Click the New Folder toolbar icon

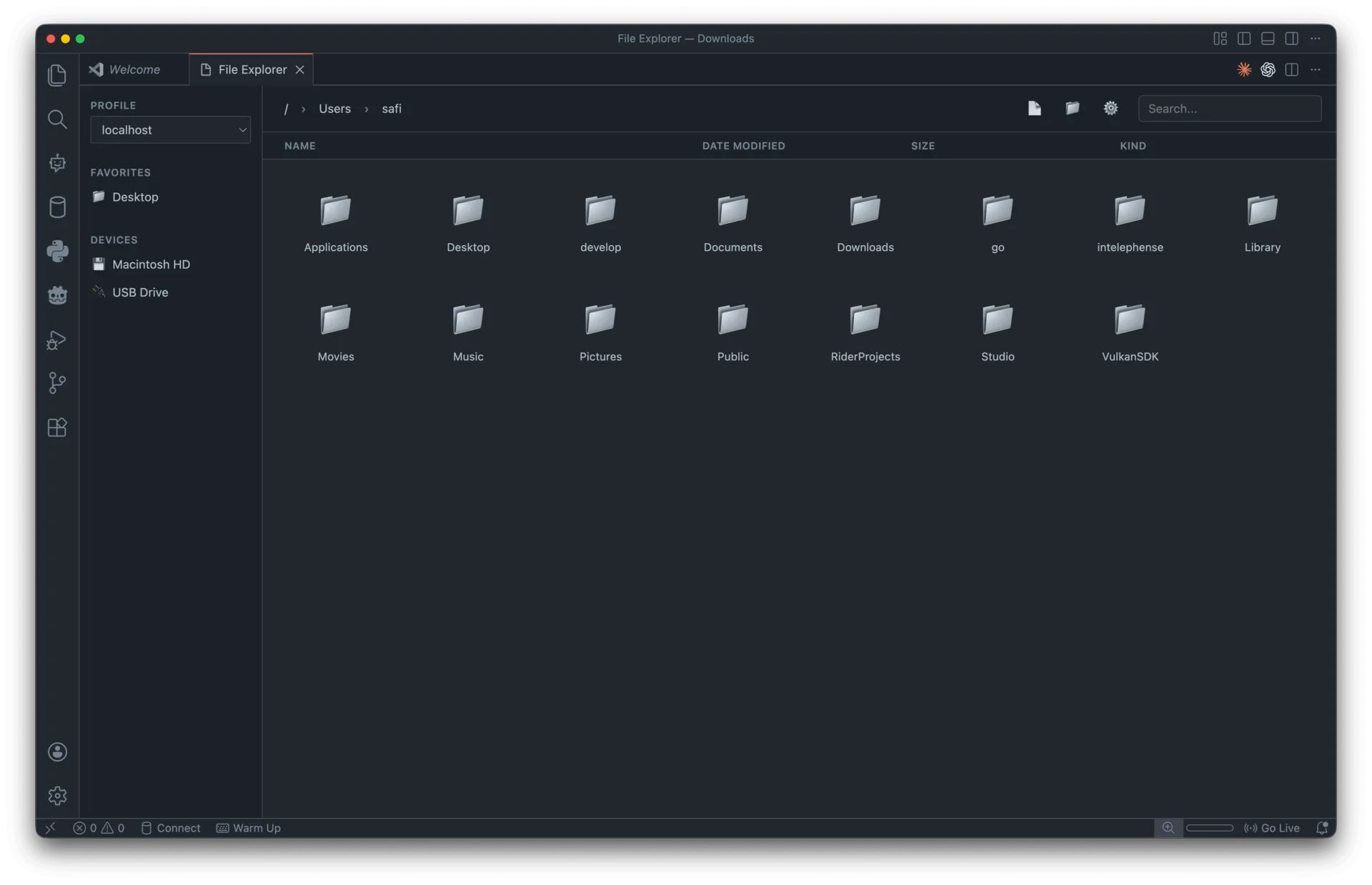pyautogui.click(x=1072, y=108)
